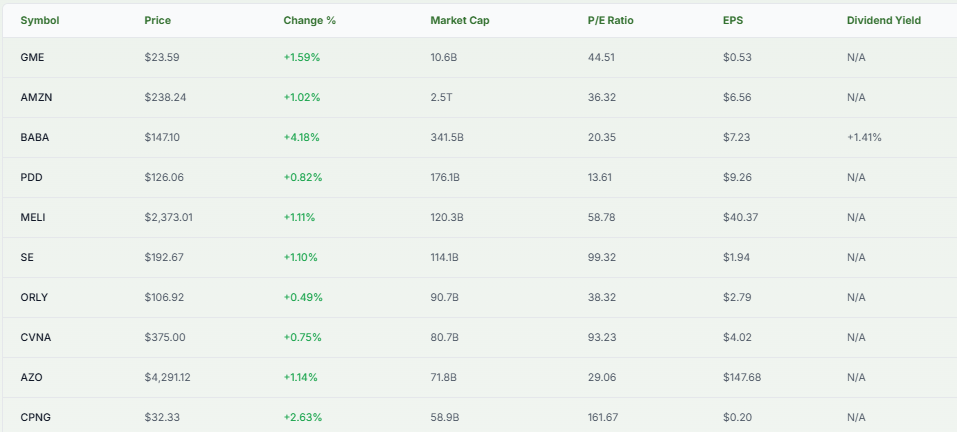Select the AZO ticker symbol
The height and width of the screenshot is (432, 957).
click(31, 377)
